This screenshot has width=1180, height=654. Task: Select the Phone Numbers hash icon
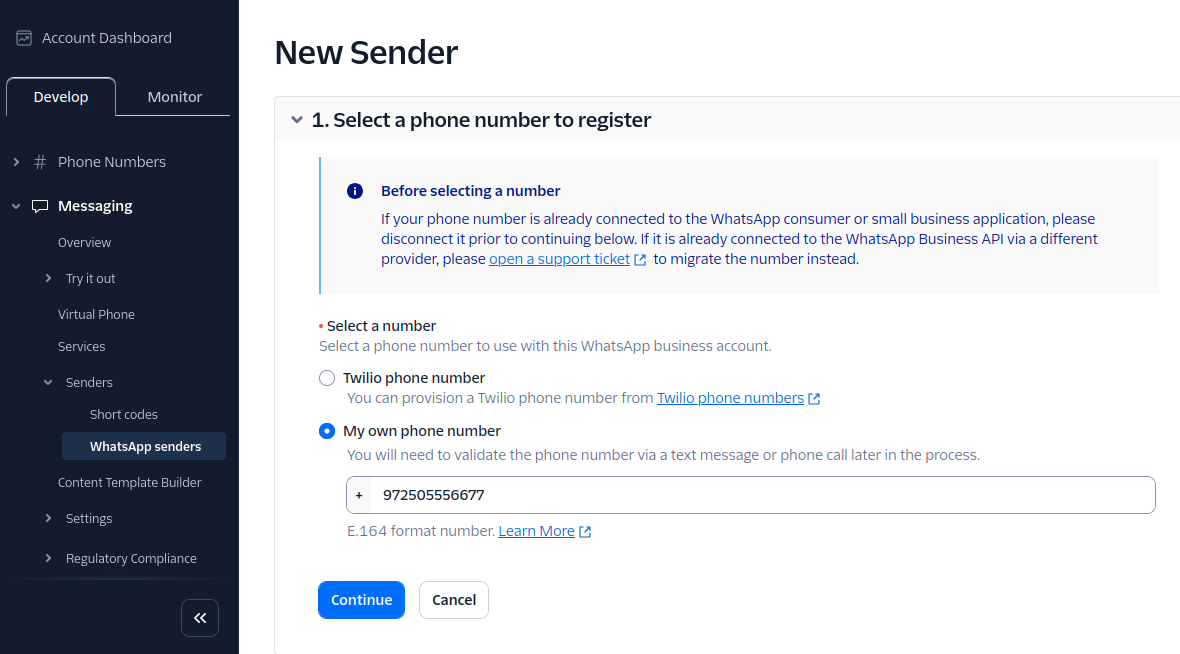(40, 161)
